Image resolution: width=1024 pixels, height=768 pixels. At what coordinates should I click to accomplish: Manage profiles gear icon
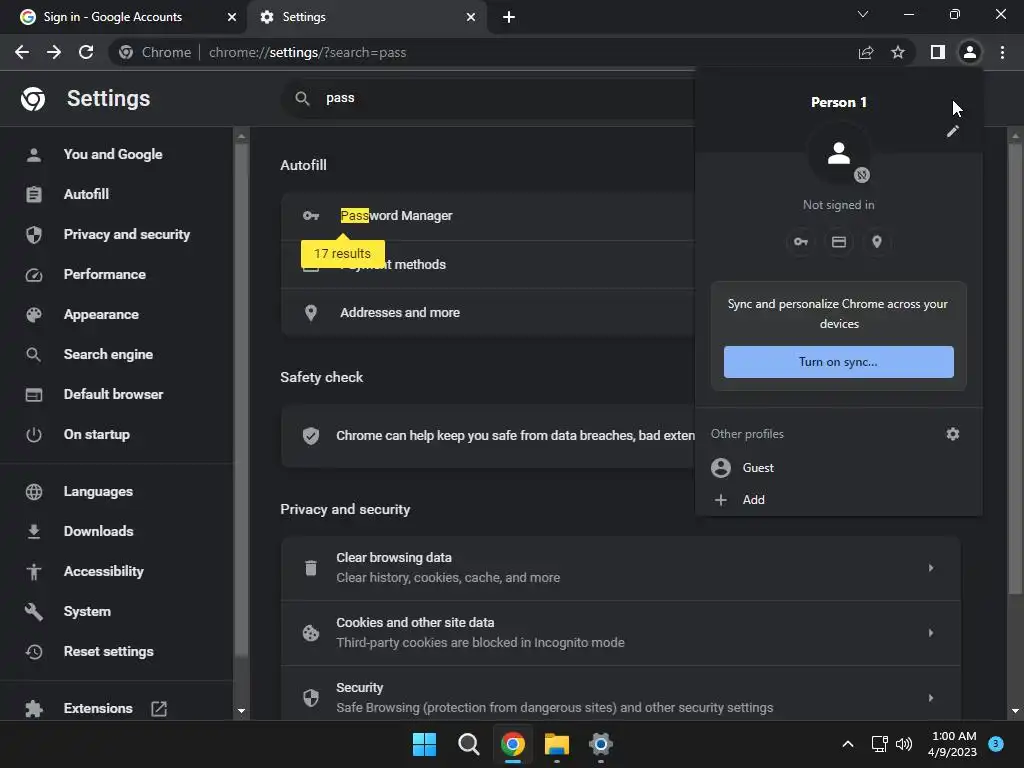[x=953, y=434]
